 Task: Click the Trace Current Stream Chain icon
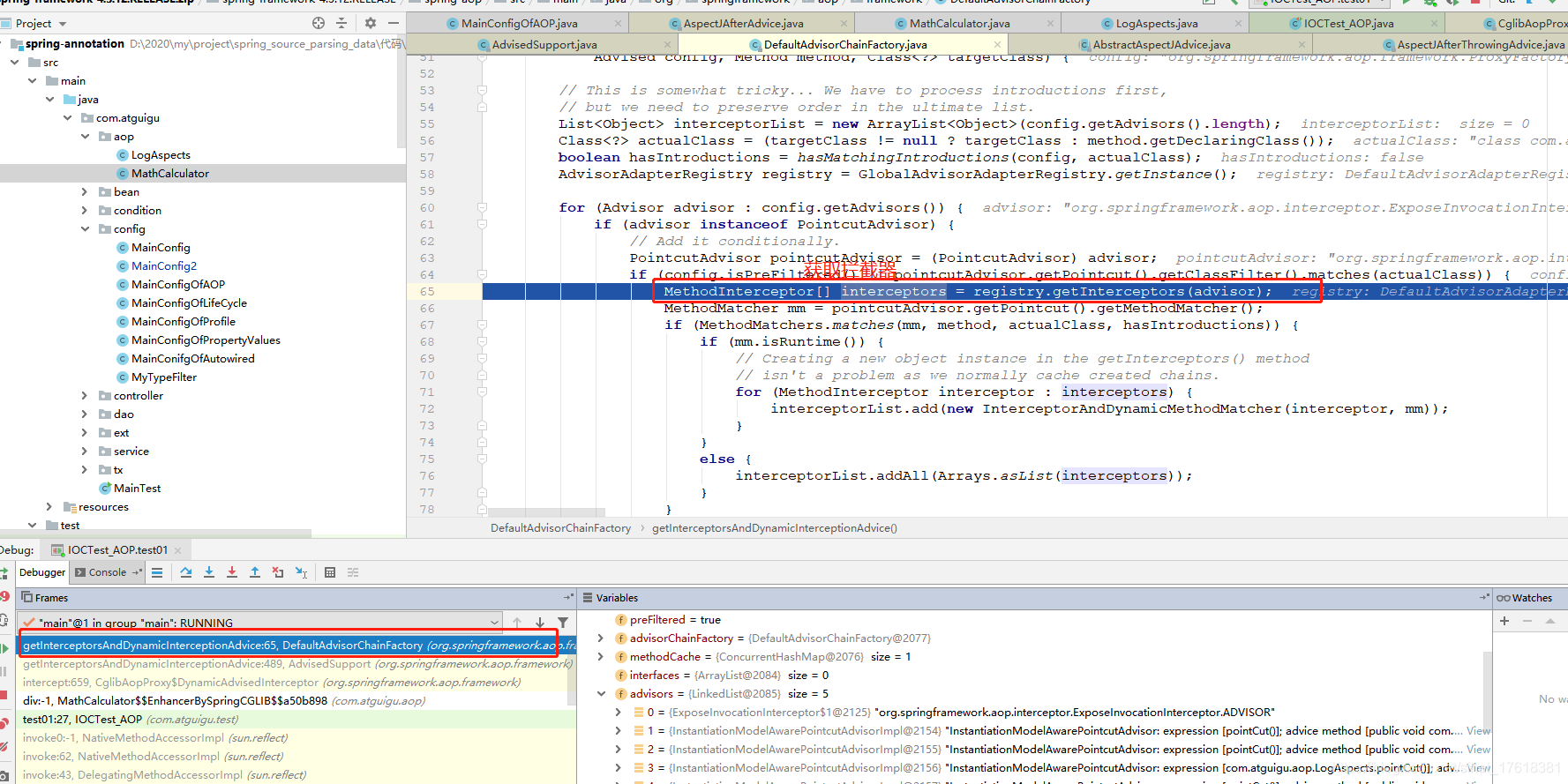coord(353,572)
